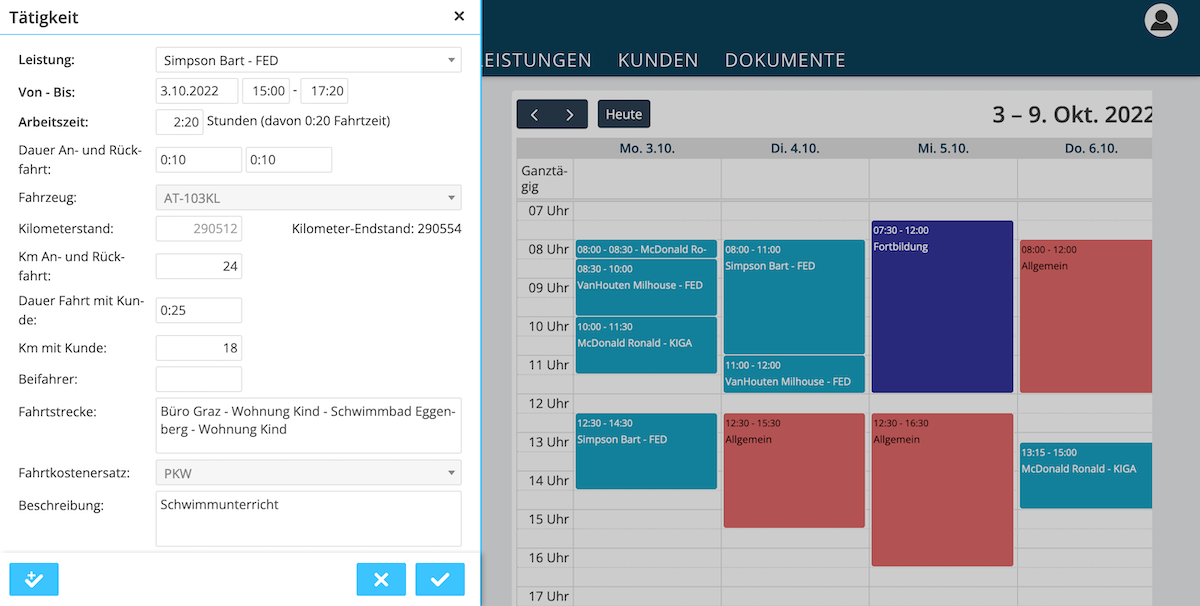Open Thursday 13:15 - 15:00 McDonald Ronald event
The image size is (1200, 606).
click(x=1087, y=475)
